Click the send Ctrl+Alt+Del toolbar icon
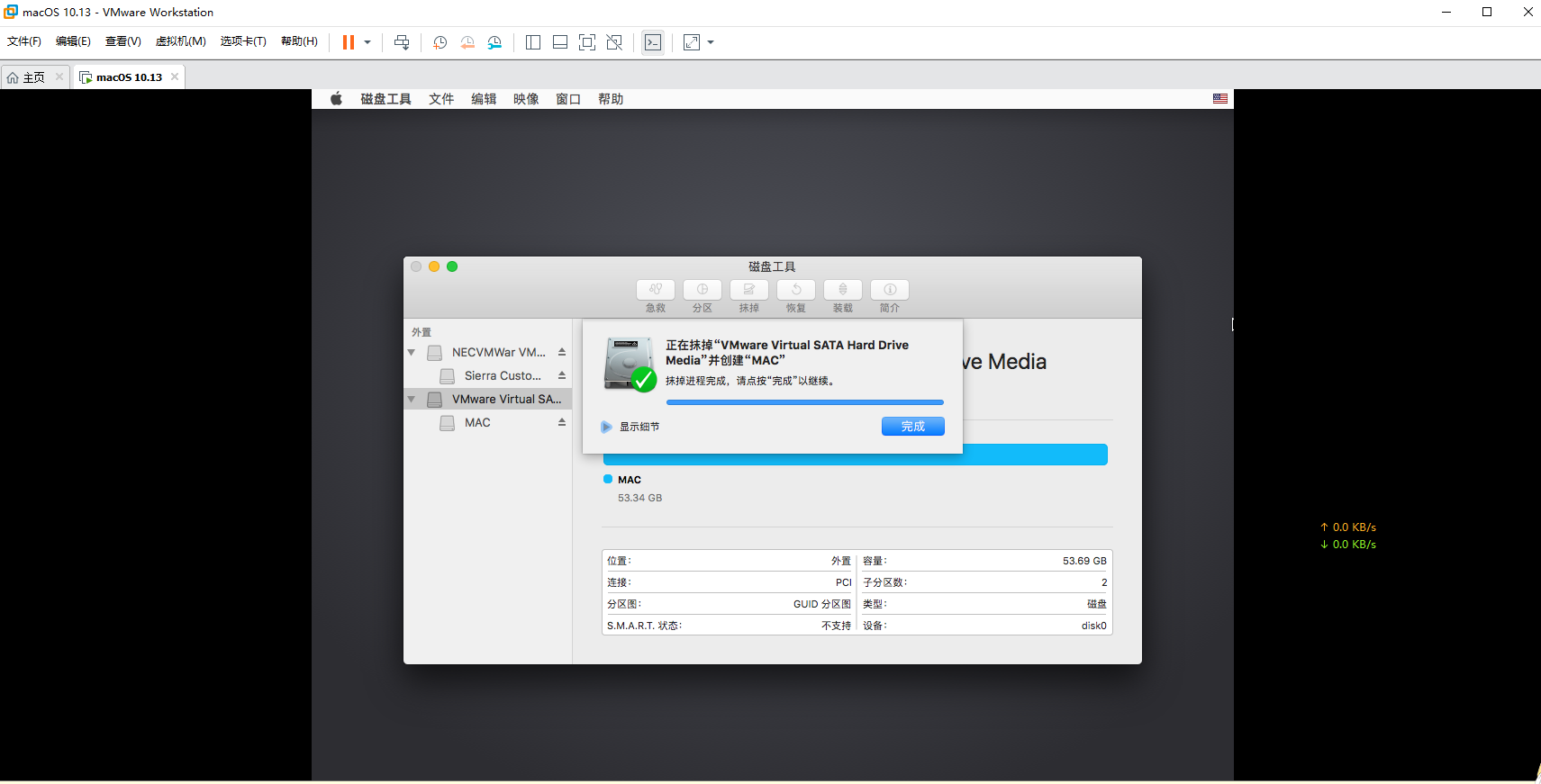The width and height of the screenshot is (1541, 784). 402,42
